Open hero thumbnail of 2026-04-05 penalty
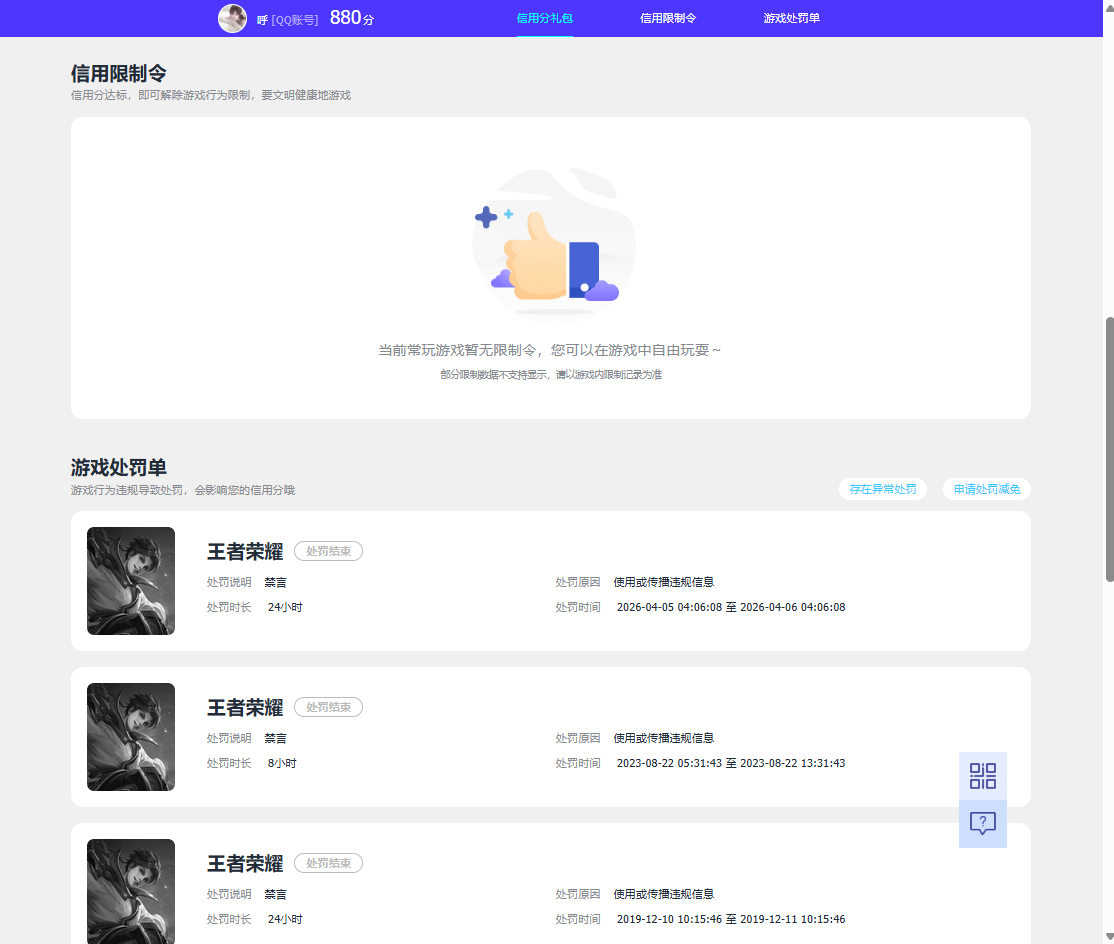Image resolution: width=1114 pixels, height=944 pixels. click(131, 581)
